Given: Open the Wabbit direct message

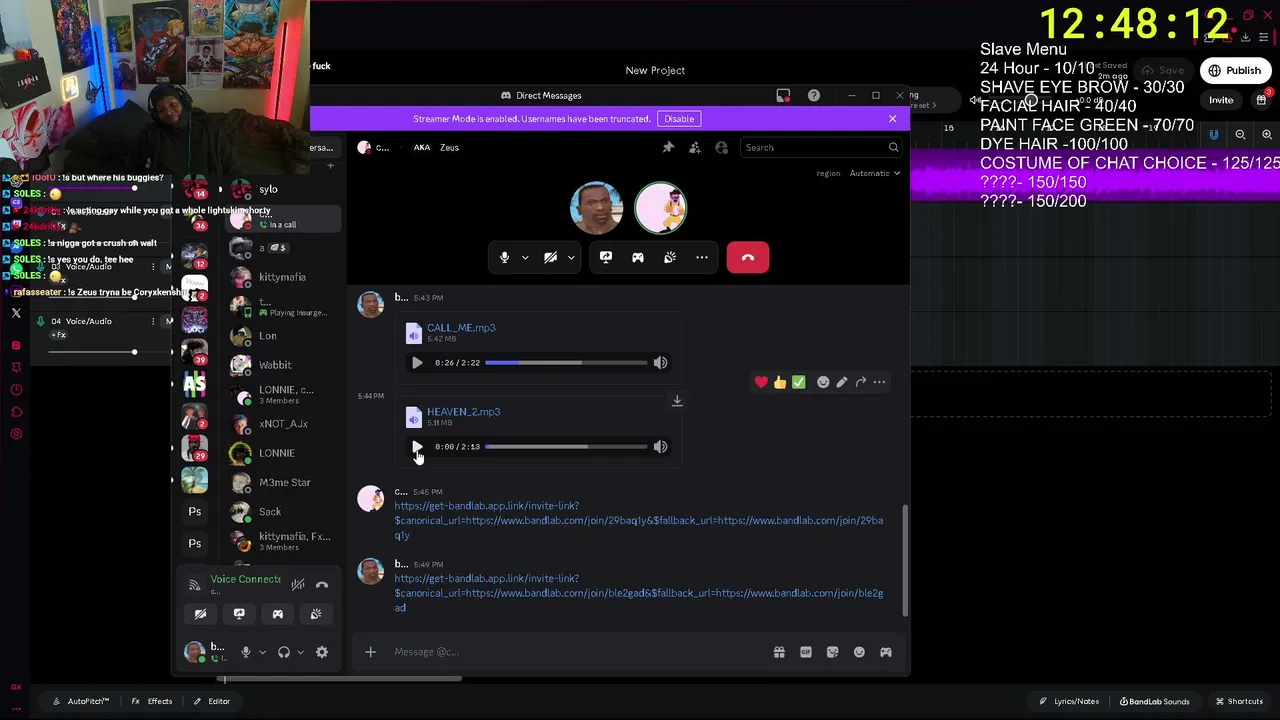Looking at the screenshot, I should [x=283, y=365].
